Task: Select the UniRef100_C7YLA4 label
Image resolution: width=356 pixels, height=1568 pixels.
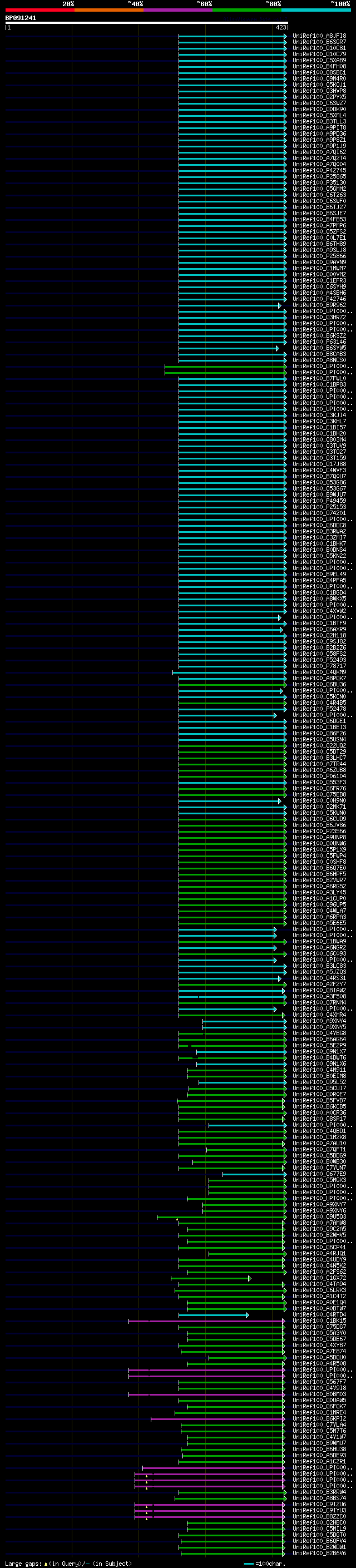Action: pos(319,1424)
